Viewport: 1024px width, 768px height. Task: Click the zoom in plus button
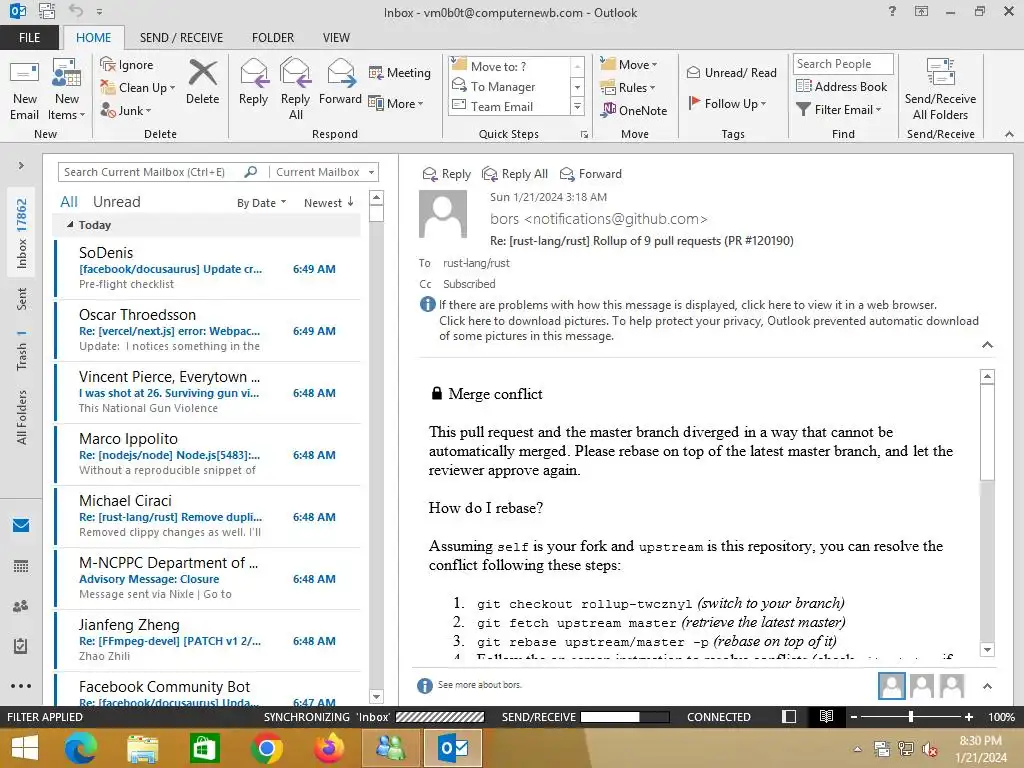(x=968, y=717)
